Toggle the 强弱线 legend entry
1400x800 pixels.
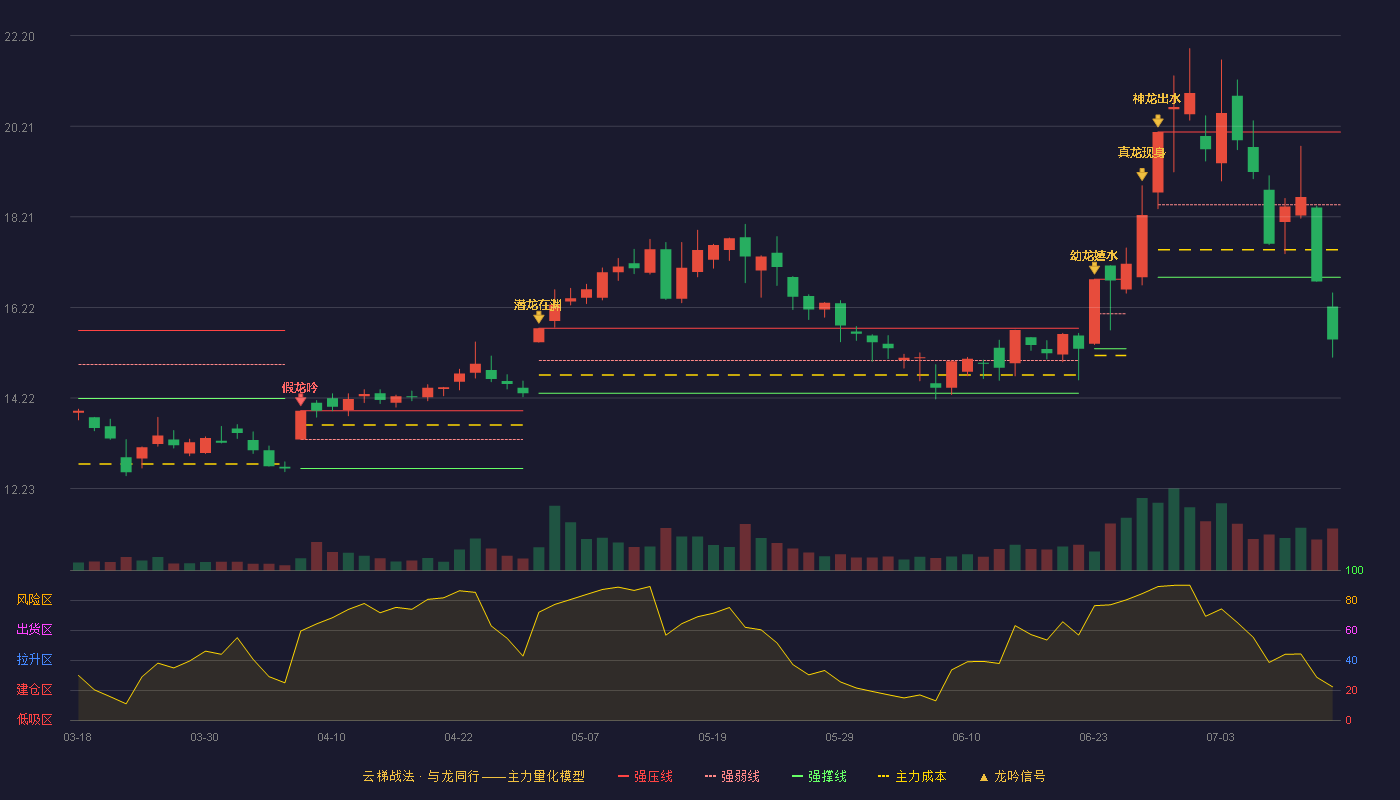732,776
